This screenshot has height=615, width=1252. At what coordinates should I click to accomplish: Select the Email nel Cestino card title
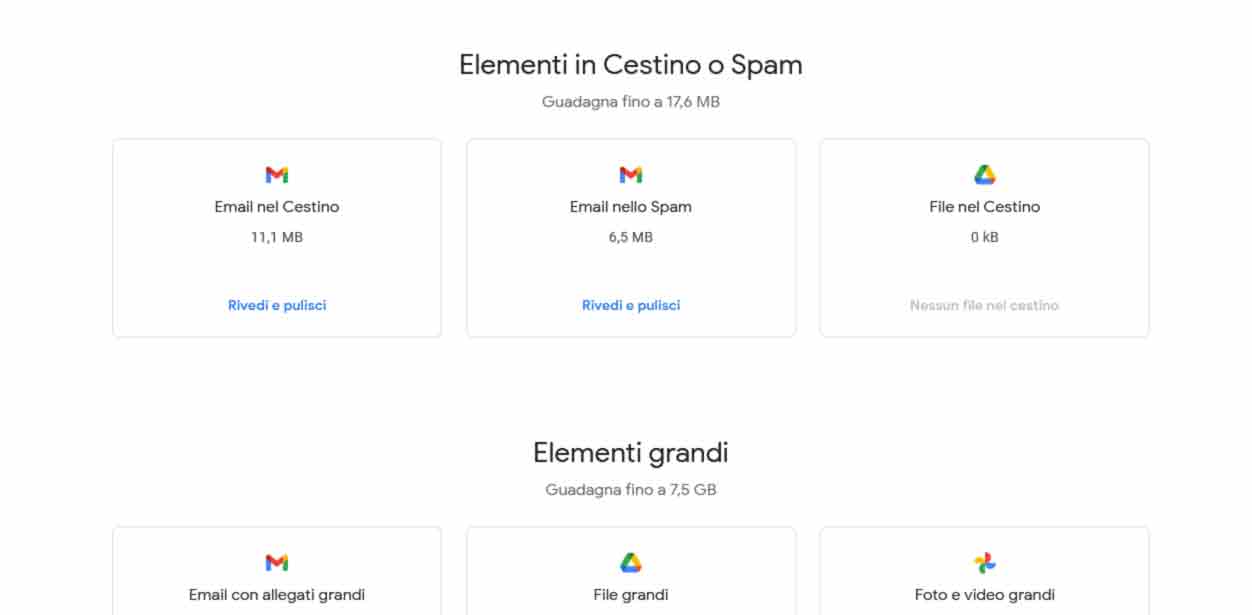coord(277,207)
